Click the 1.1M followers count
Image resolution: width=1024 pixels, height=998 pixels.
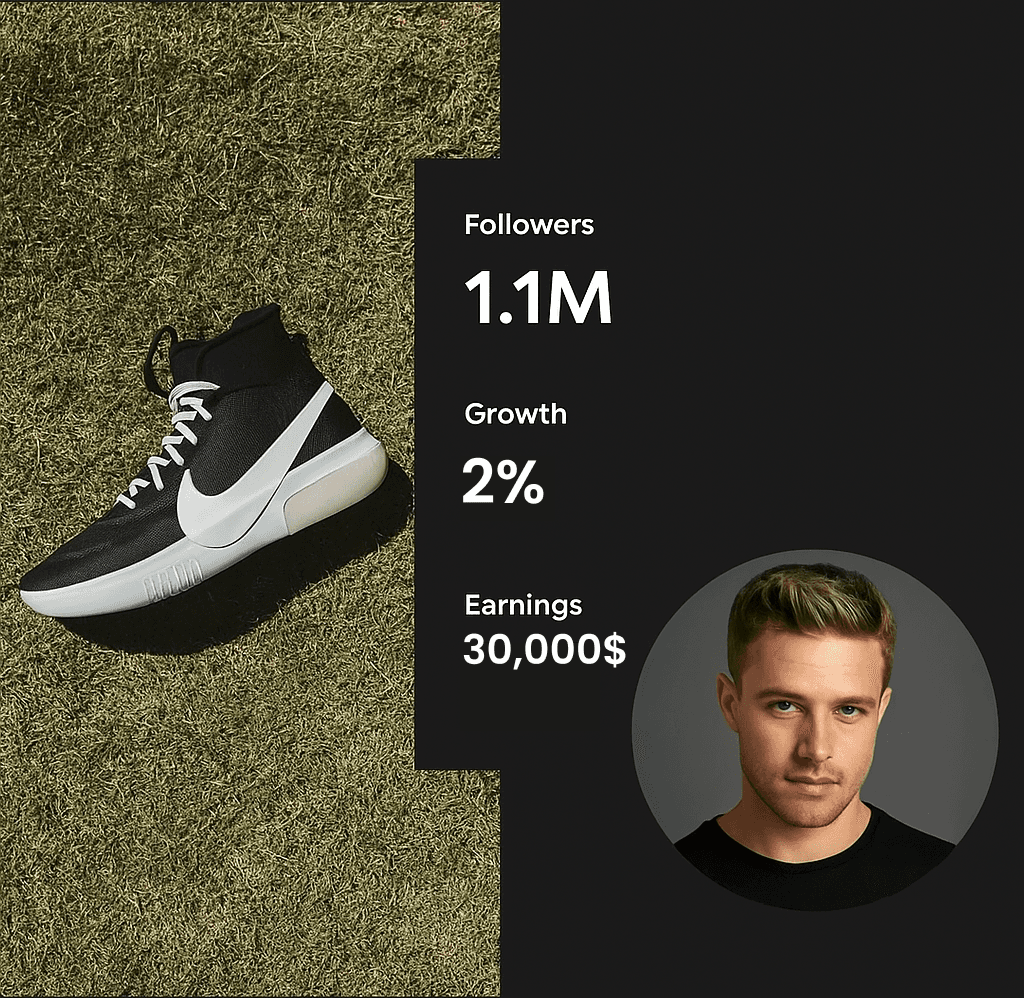tap(537, 297)
